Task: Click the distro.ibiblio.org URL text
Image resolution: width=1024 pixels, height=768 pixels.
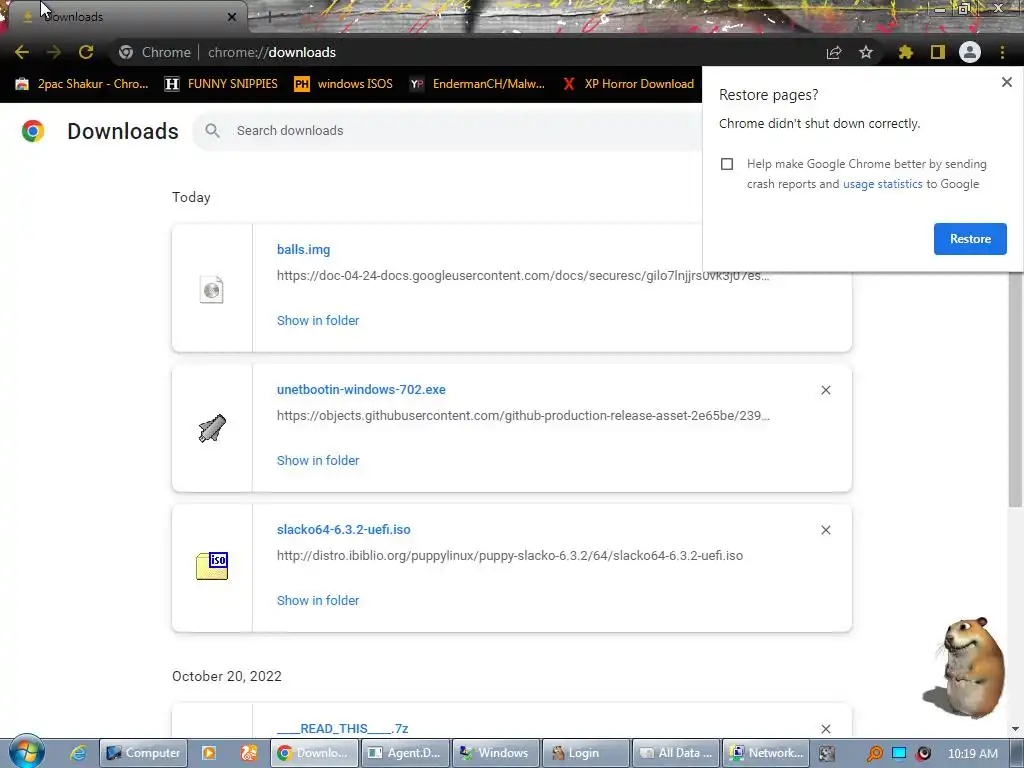Action: point(510,556)
